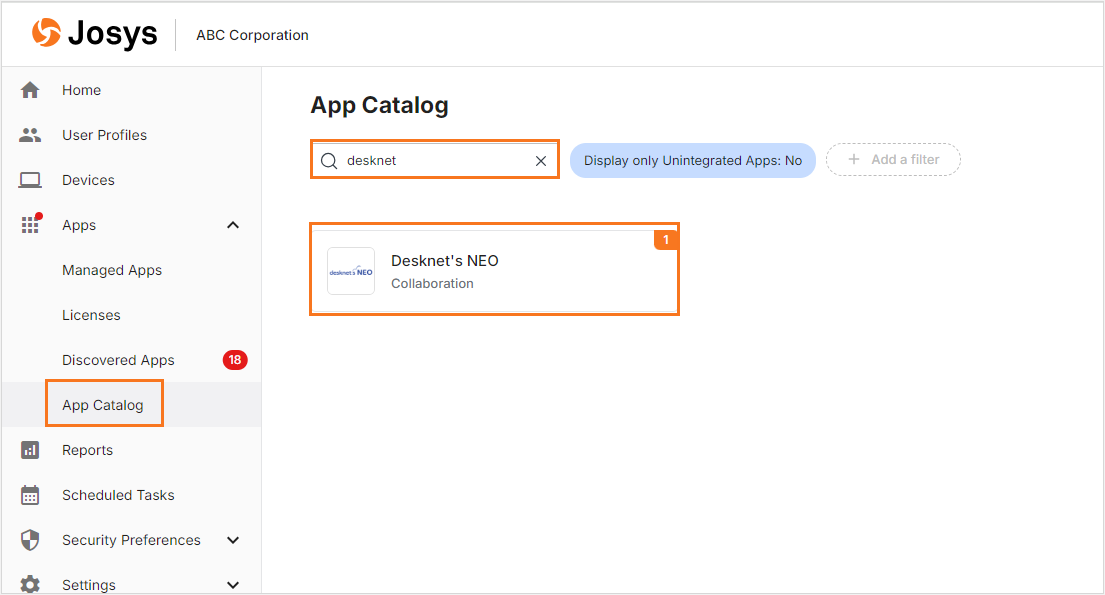Open Managed Apps
This screenshot has height=595, width=1105.
tap(112, 270)
